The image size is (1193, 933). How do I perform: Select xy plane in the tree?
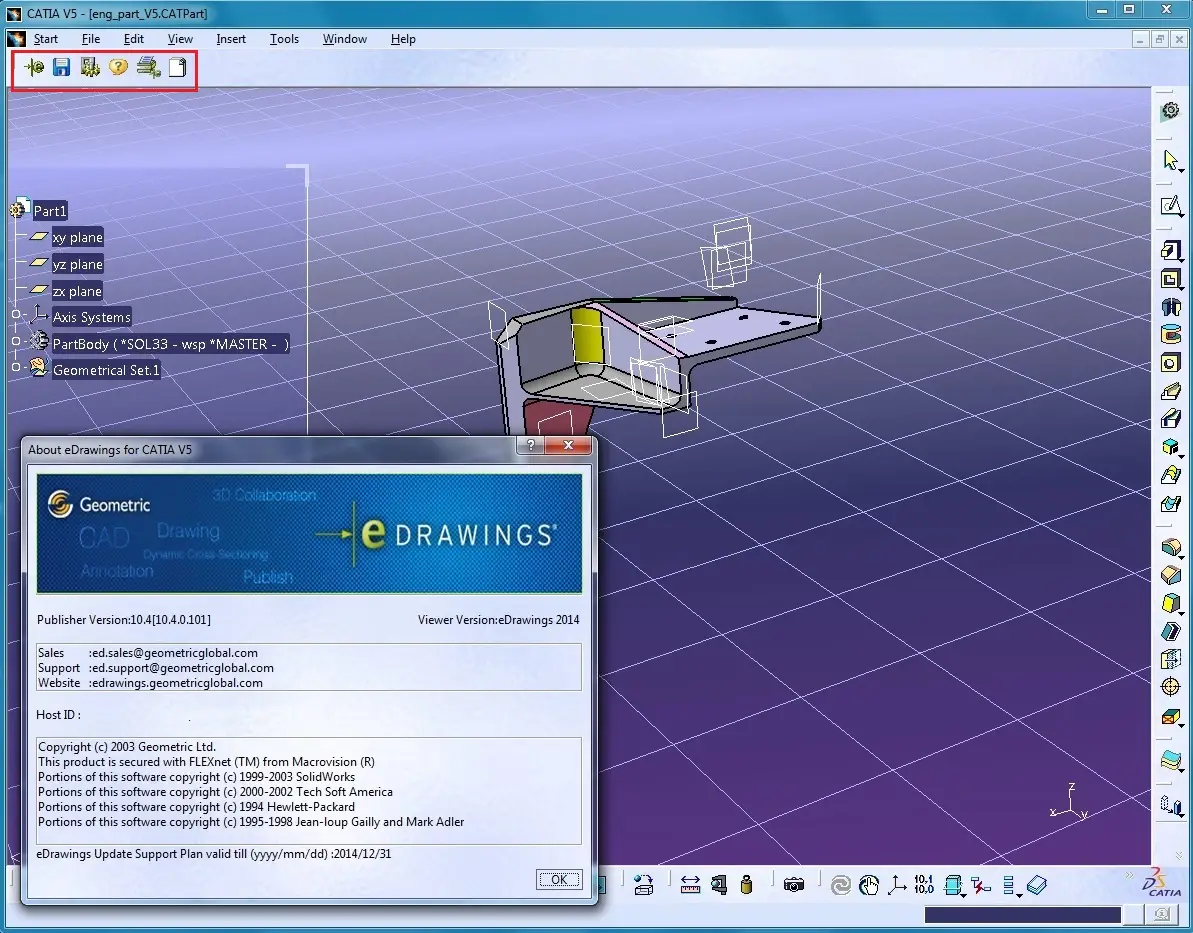coord(77,237)
